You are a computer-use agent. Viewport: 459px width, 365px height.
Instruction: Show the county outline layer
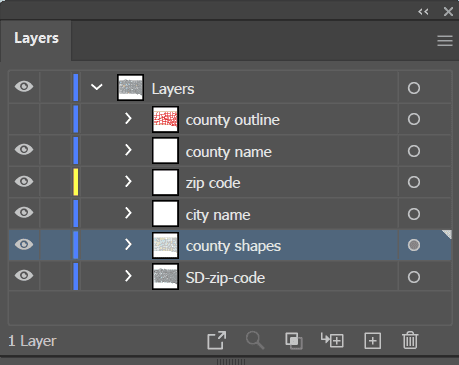pyautogui.click(x=24, y=119)
